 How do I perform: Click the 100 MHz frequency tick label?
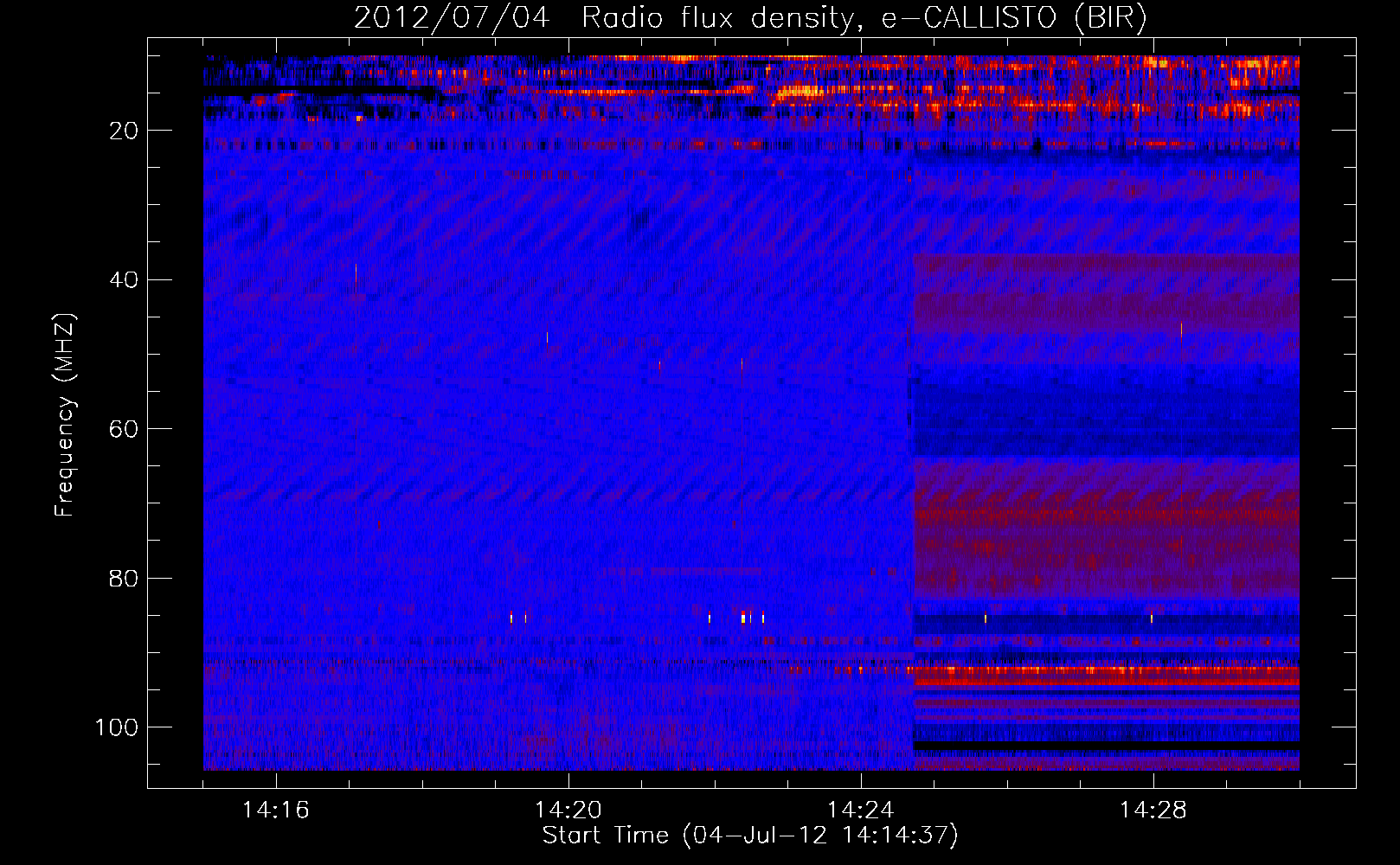[x=117, y=727]
